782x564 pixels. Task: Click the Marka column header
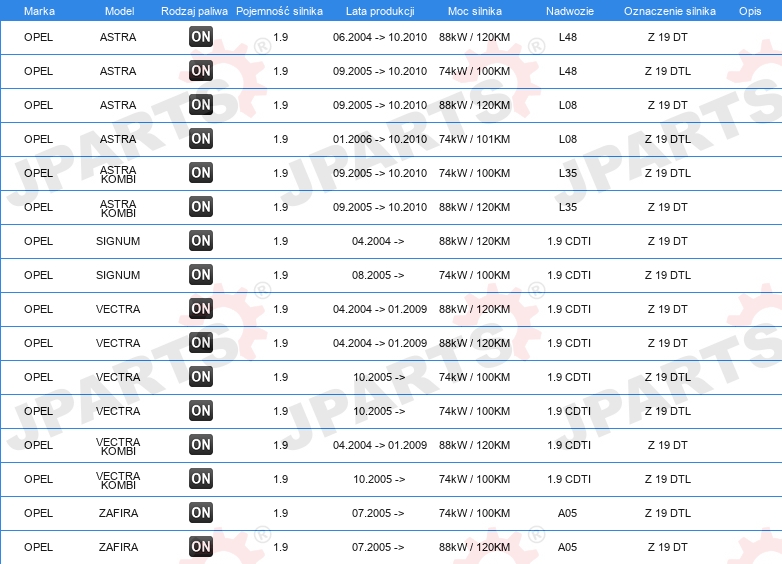(x=39, y=11)
